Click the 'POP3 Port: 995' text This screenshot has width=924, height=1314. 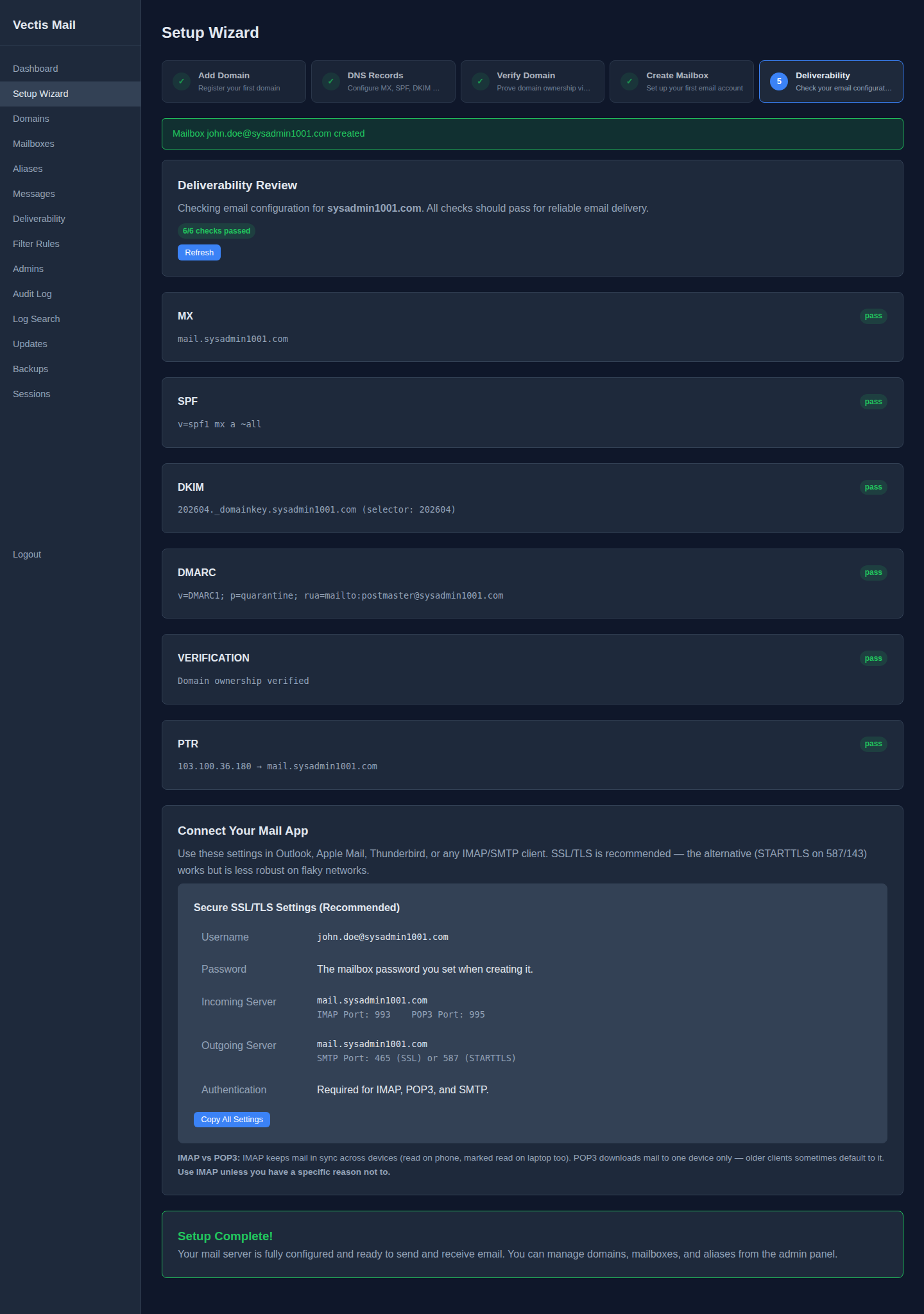448,1014
